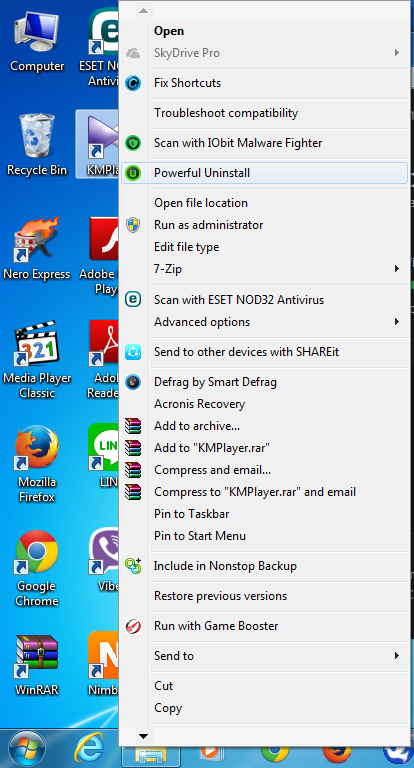Select the Mozilla Firefox desktop shortcut
This screenshot has width=414, height=768.
(x=37, y=465)
